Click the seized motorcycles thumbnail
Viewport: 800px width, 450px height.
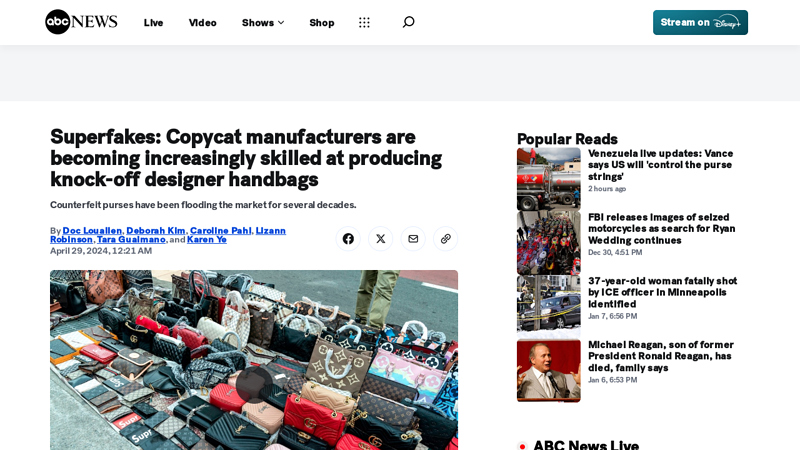tap(548, 243)
